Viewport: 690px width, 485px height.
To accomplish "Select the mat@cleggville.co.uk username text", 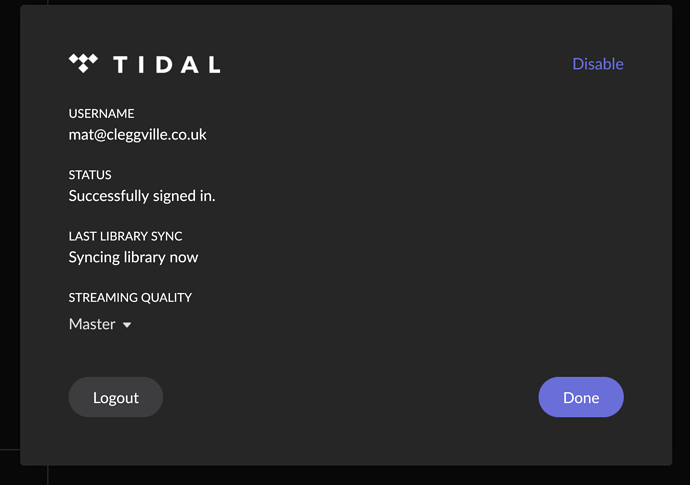I will (137, 135).
